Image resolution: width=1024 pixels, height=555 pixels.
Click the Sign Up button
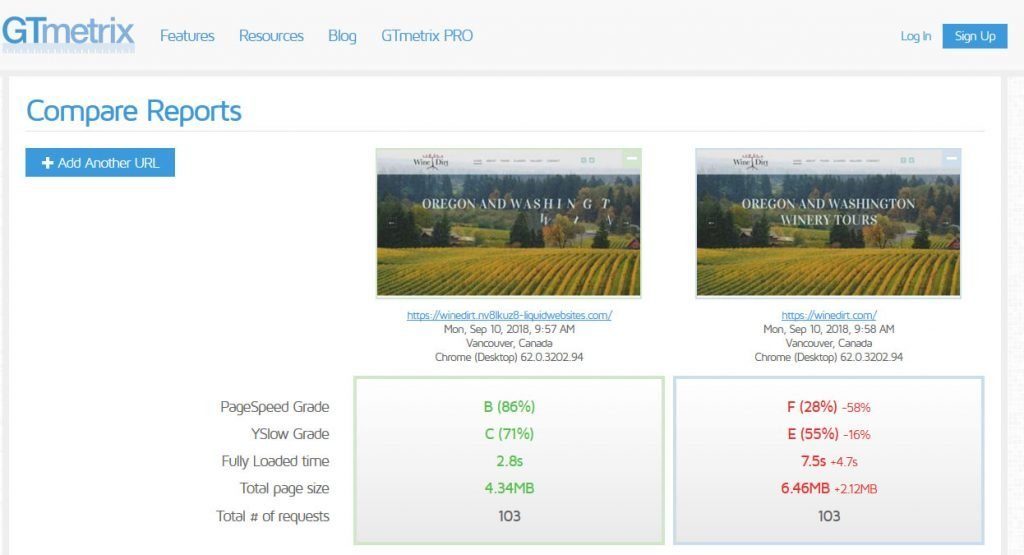coord(974,36)
